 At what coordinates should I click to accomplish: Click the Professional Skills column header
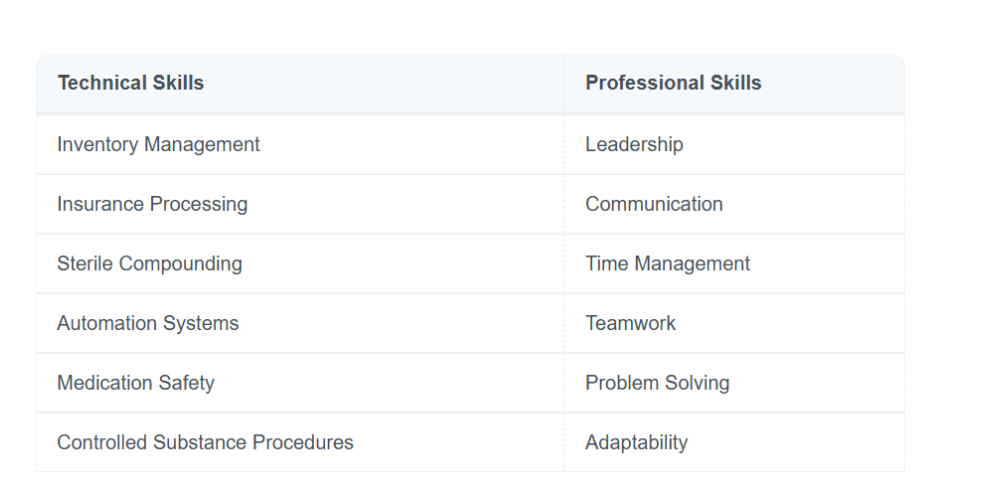(x=735, y=84)
